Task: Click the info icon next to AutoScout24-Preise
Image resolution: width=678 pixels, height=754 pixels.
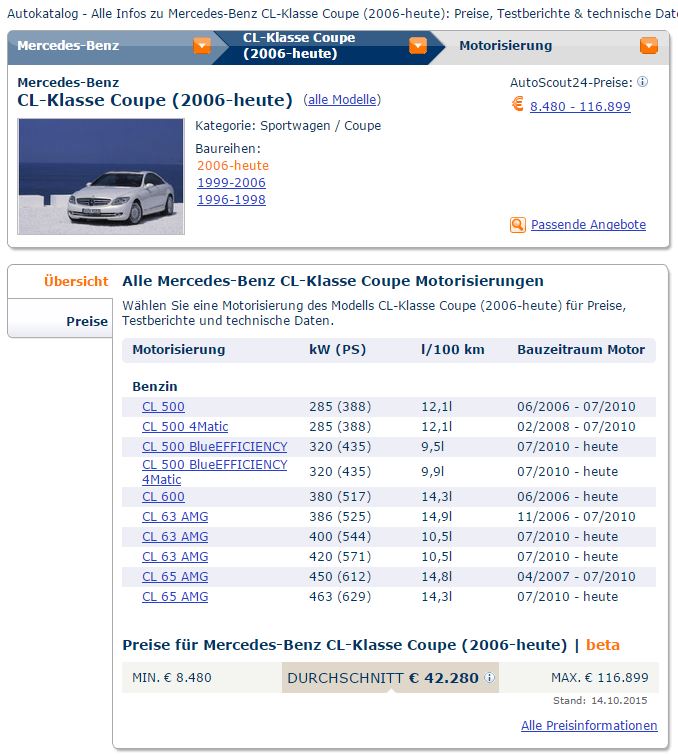Action: pyautogui.click(x=642, y=82)
